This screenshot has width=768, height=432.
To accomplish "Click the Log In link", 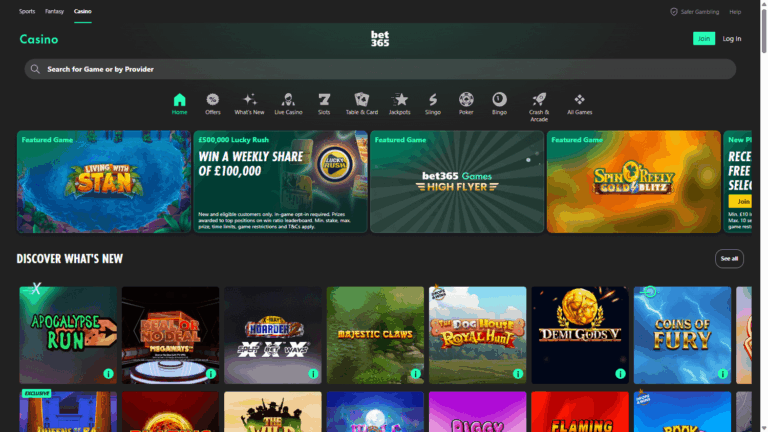I will [x=732, y=39].
